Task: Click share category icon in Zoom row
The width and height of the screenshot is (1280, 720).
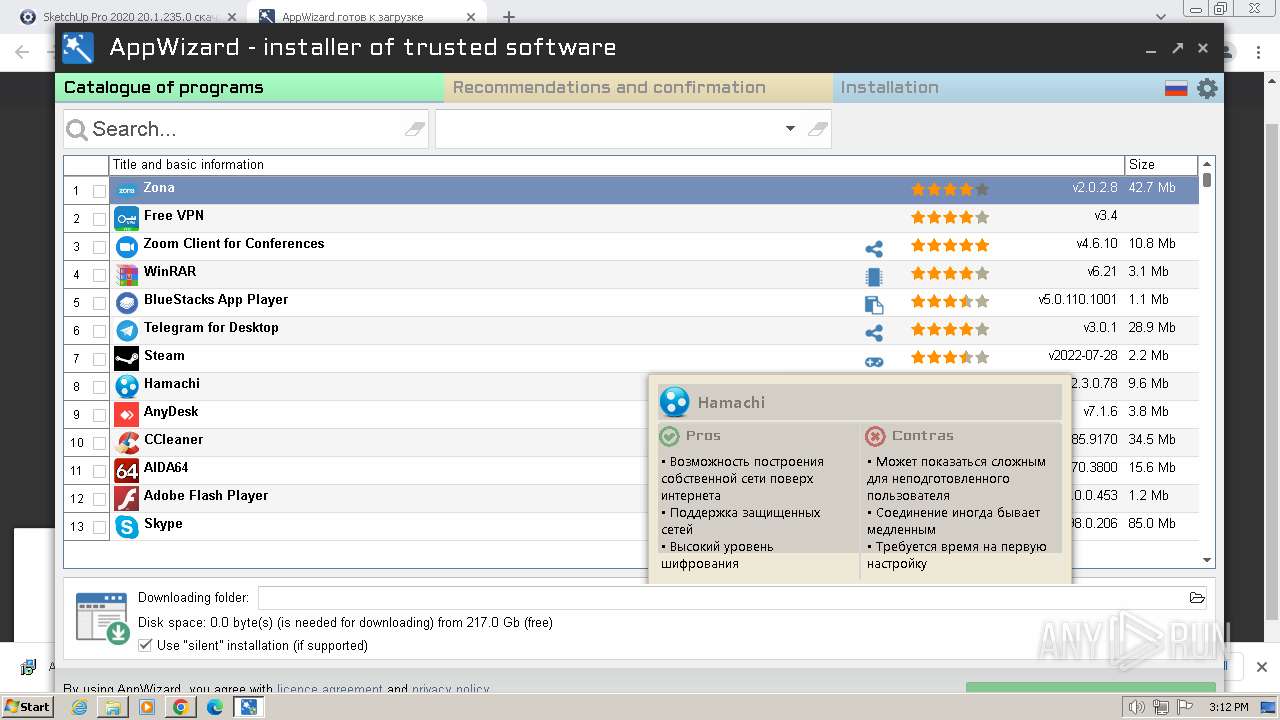Action: (x=874, y=249)
